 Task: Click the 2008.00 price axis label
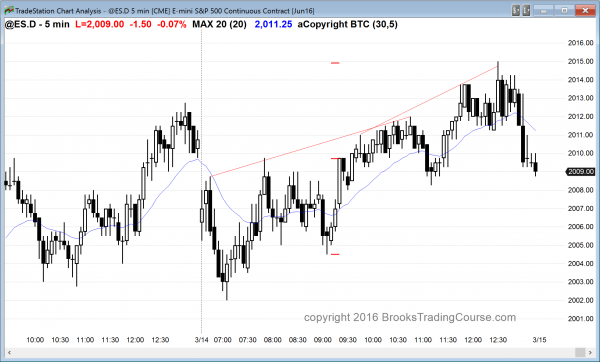580,190
